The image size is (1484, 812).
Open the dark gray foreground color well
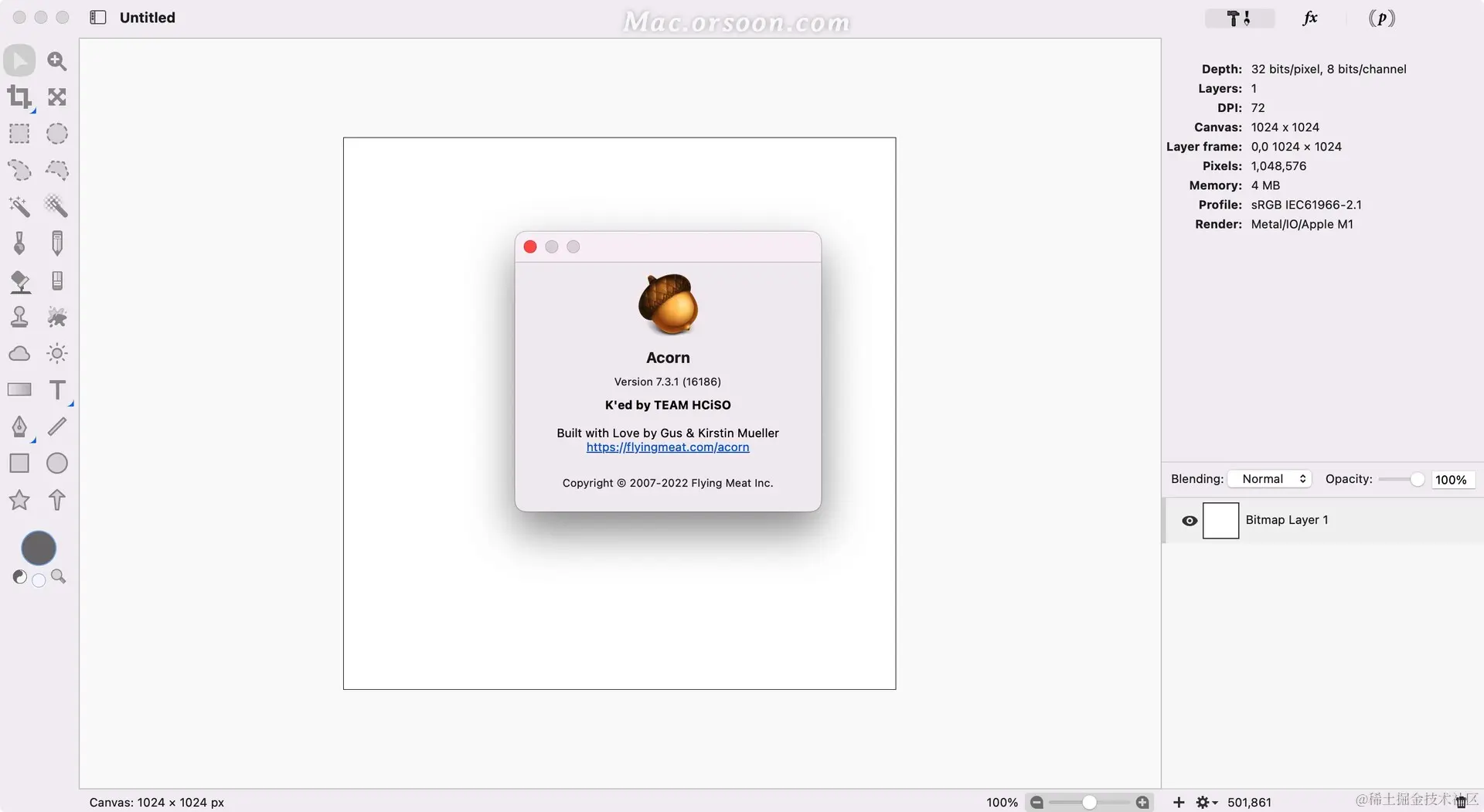pyautogui.click(x=39, y=549)
